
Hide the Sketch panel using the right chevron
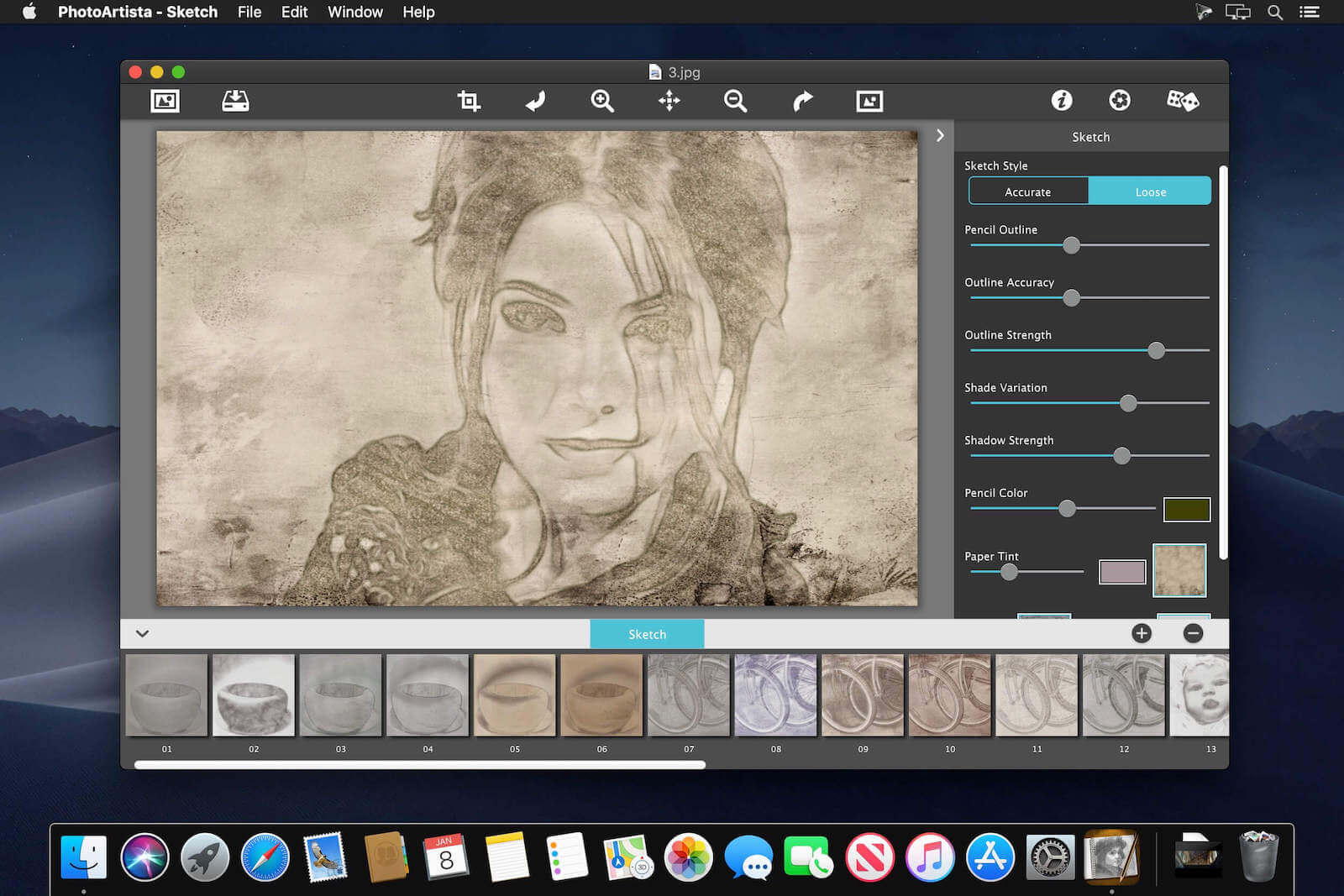tap(940, 135)
